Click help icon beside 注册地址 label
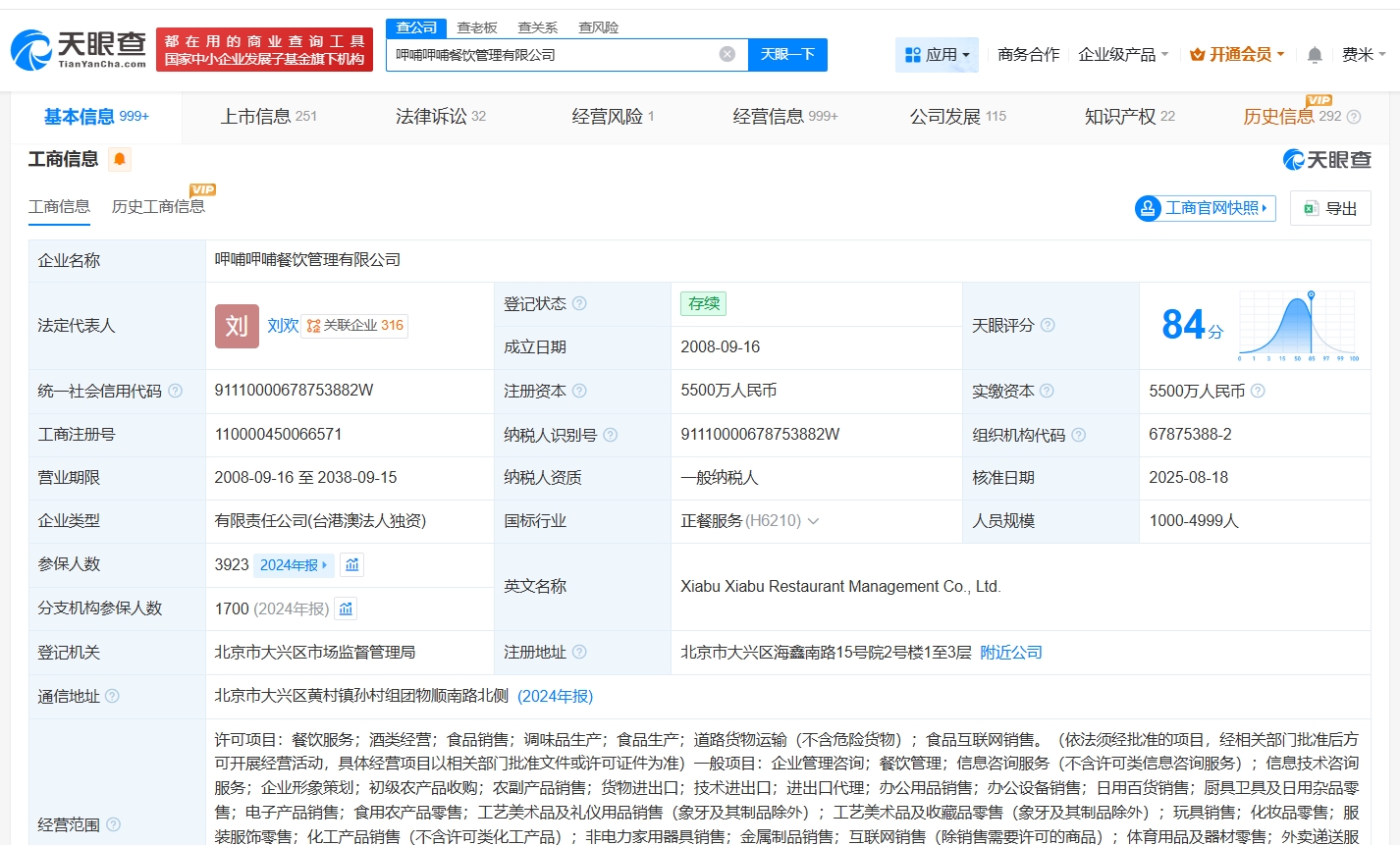Screen dimensions: 1400x846 (579, 652)
